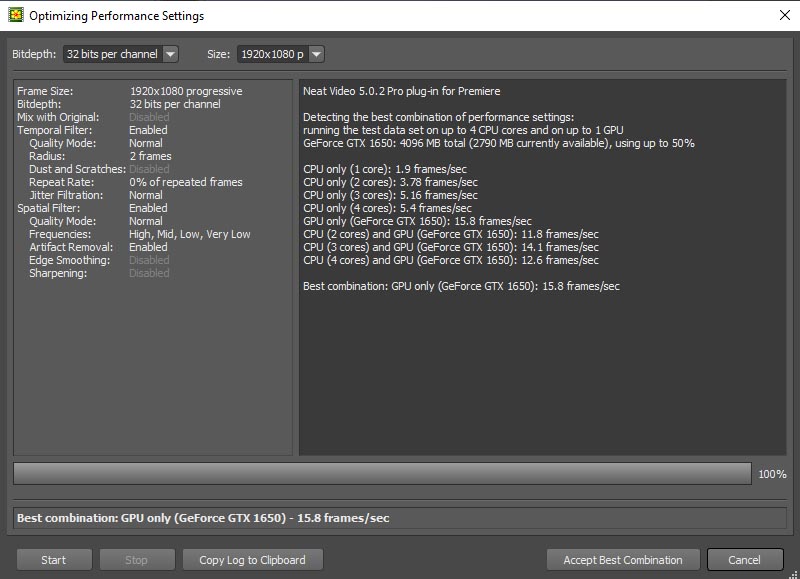Click the Start button
The width and height of the screenshot is (800, 579).
(54, 560)
